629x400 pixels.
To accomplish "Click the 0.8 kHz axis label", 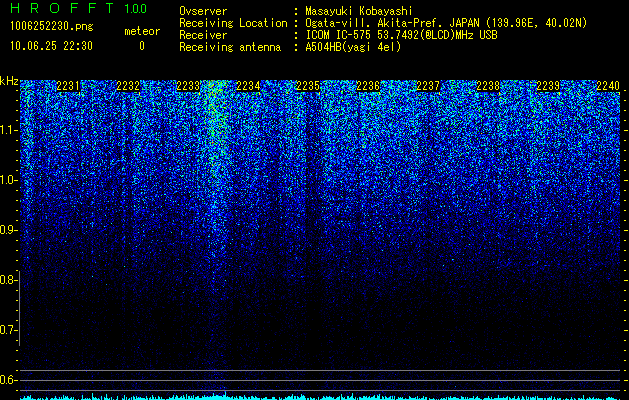I will (7, 280).
